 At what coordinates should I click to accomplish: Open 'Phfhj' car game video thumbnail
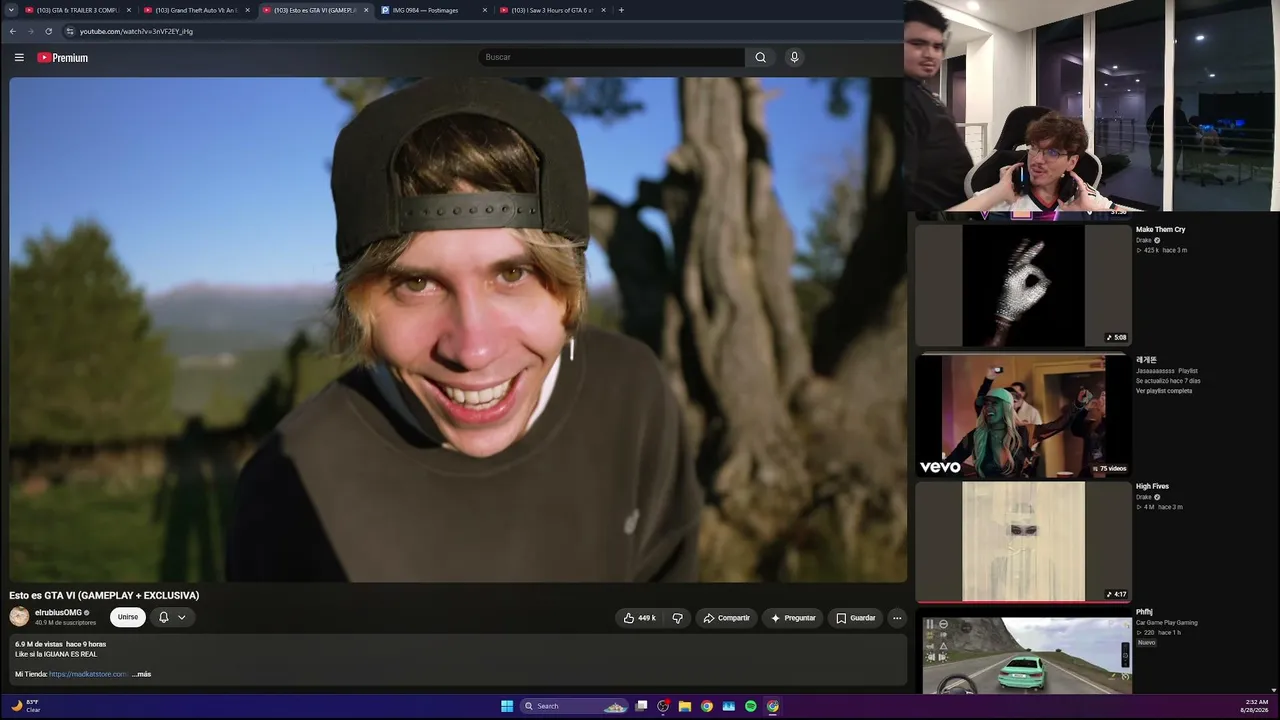click(1023, 655)
